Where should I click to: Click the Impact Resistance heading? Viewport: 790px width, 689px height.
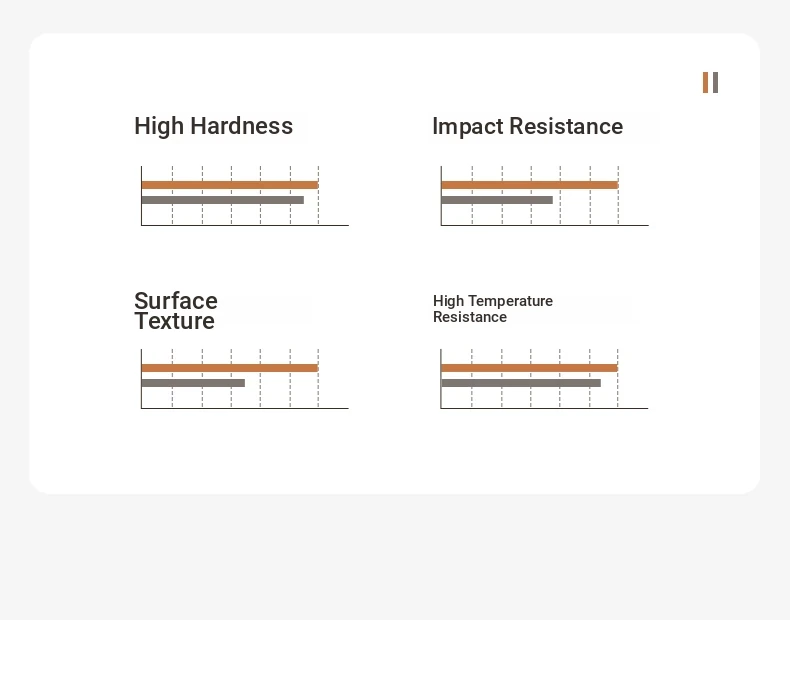click(528, 126)
